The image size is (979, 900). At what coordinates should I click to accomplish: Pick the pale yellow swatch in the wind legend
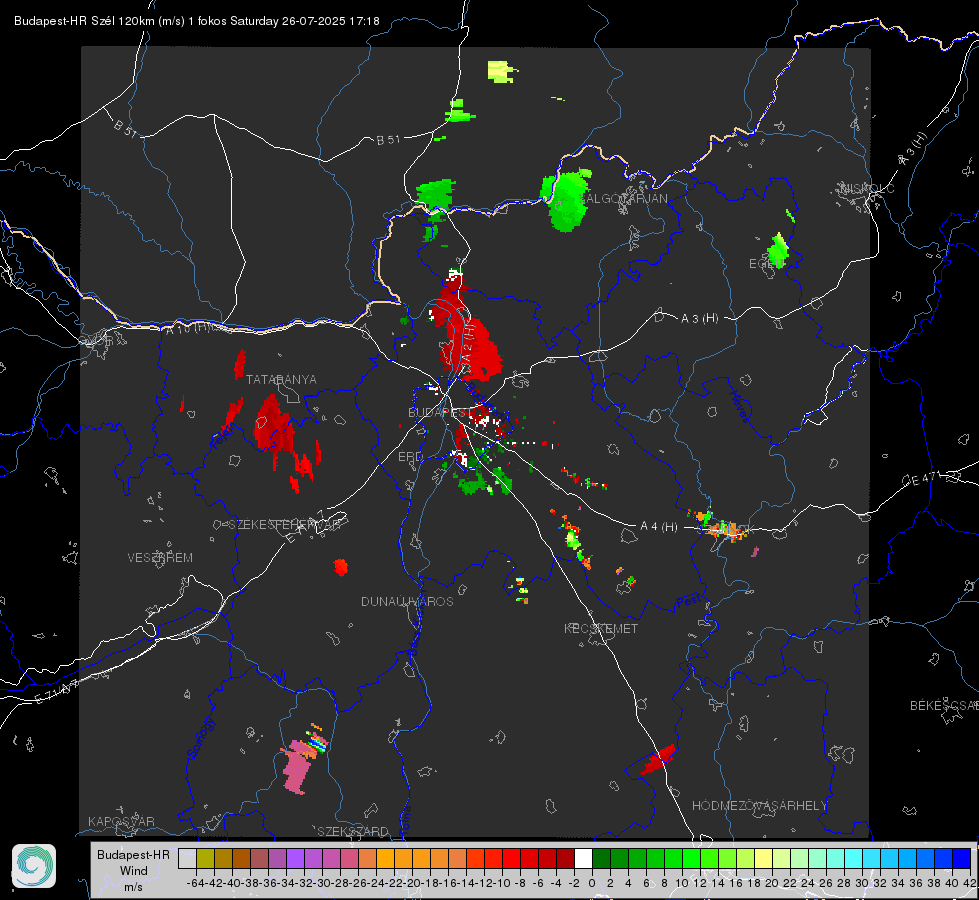[764, 858]
